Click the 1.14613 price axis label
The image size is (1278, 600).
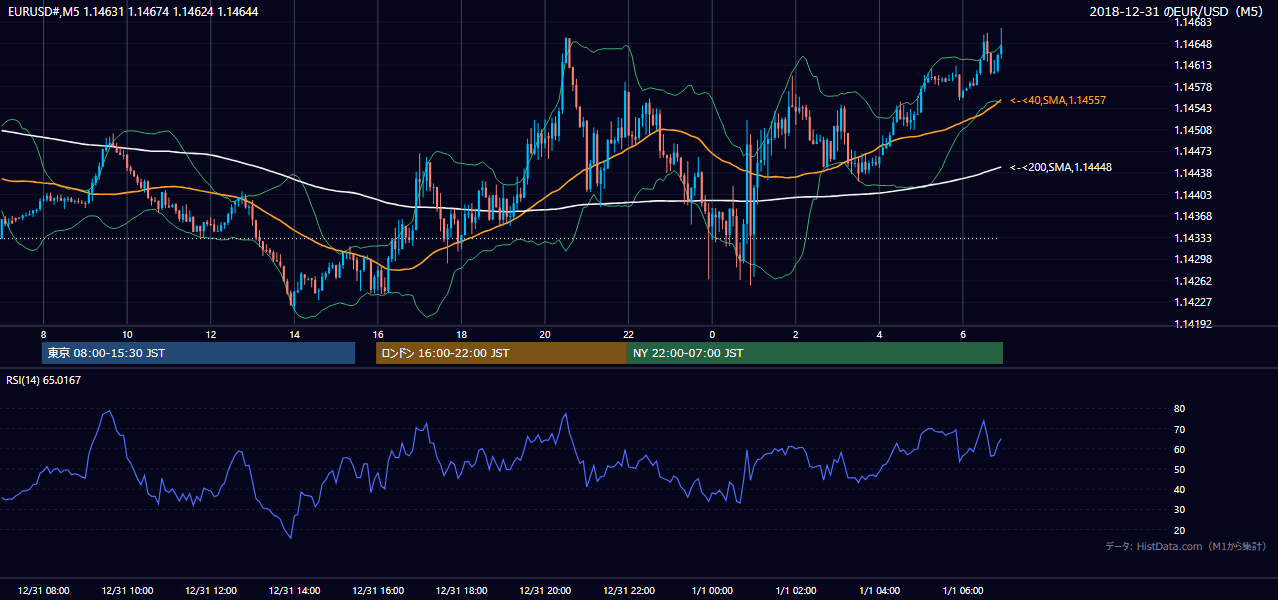[1193, 65]
